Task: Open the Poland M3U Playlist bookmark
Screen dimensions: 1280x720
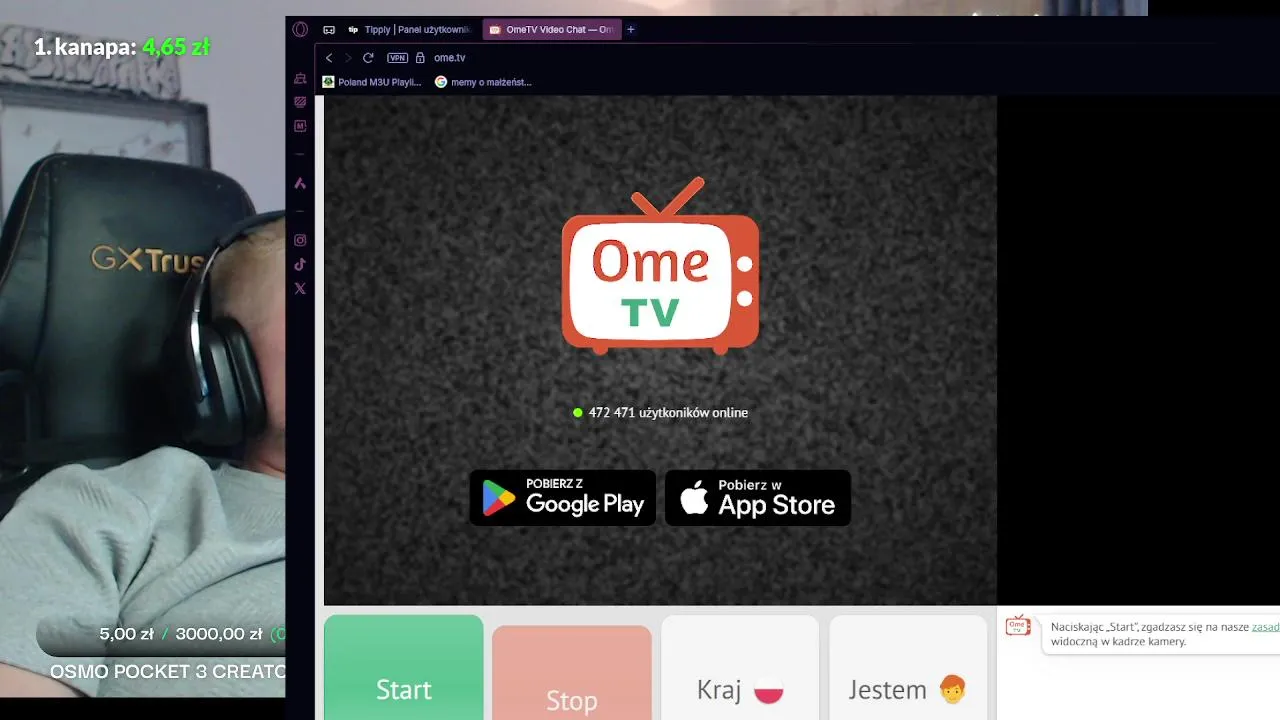Action: [372, 82]
